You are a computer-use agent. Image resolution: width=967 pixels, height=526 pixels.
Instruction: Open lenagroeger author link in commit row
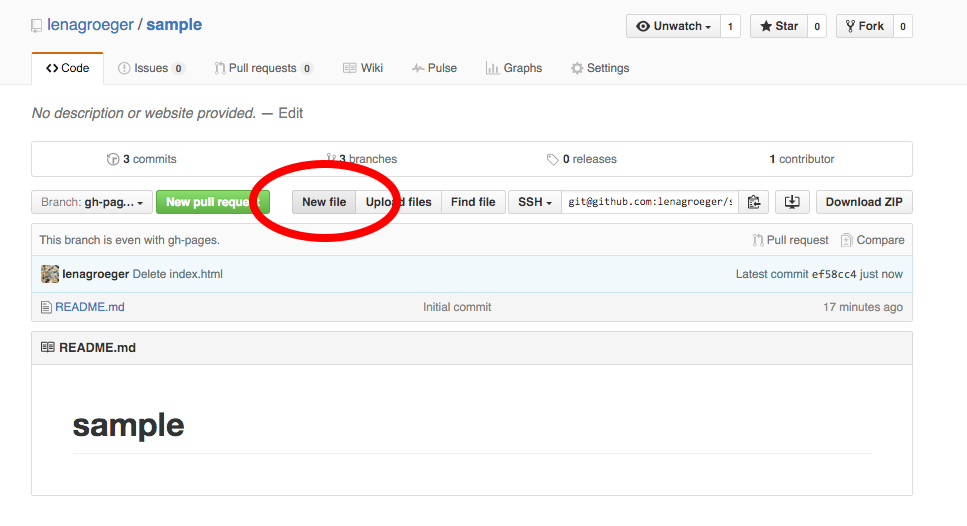pyautogui.click(x=96, y=274)
